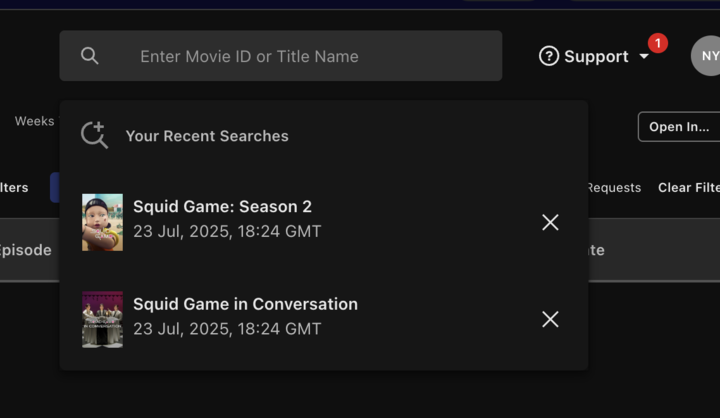Image resolution: width=720 pixels, height=418 pixels.
Task: Click the magnifying glass search icon
Action: click(x=90, y=56)
